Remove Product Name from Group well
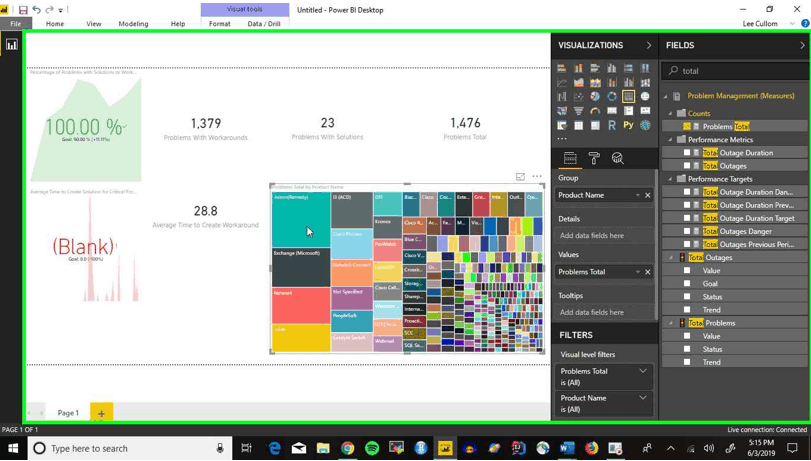The width and height of the screenshot is (811, 461). (x=648, y=195)
